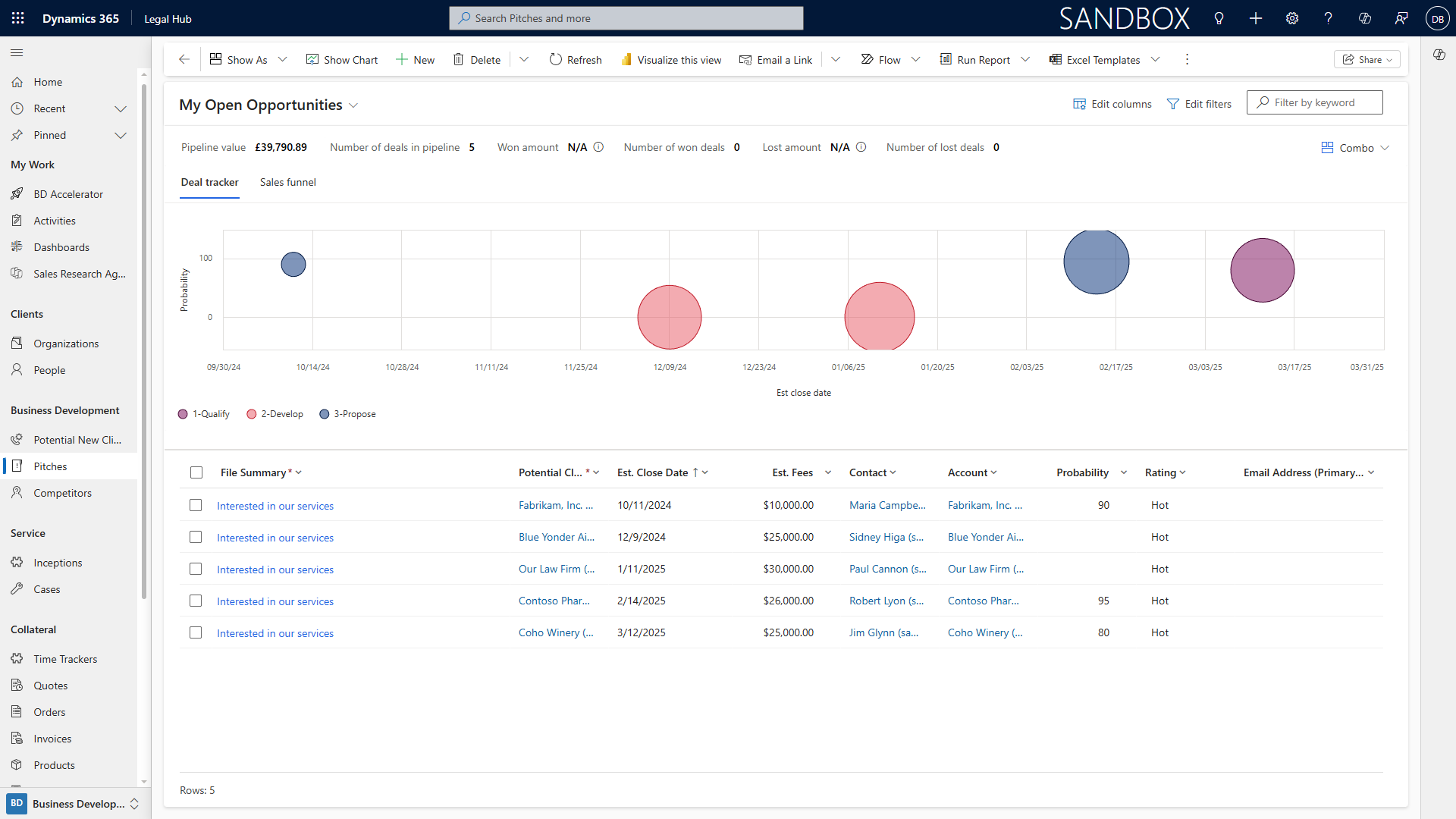Toggle the 2-Develop legend swatch
Image resolution: width=1456 pixels, height=819 pixels.
252,414
